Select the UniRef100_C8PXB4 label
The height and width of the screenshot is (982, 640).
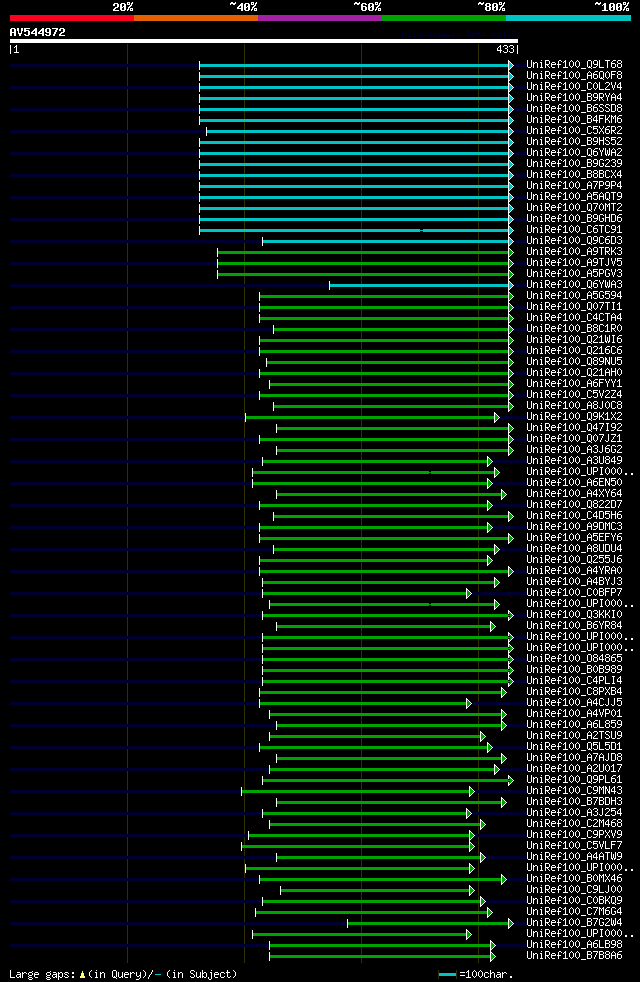(x=574, y=692)
